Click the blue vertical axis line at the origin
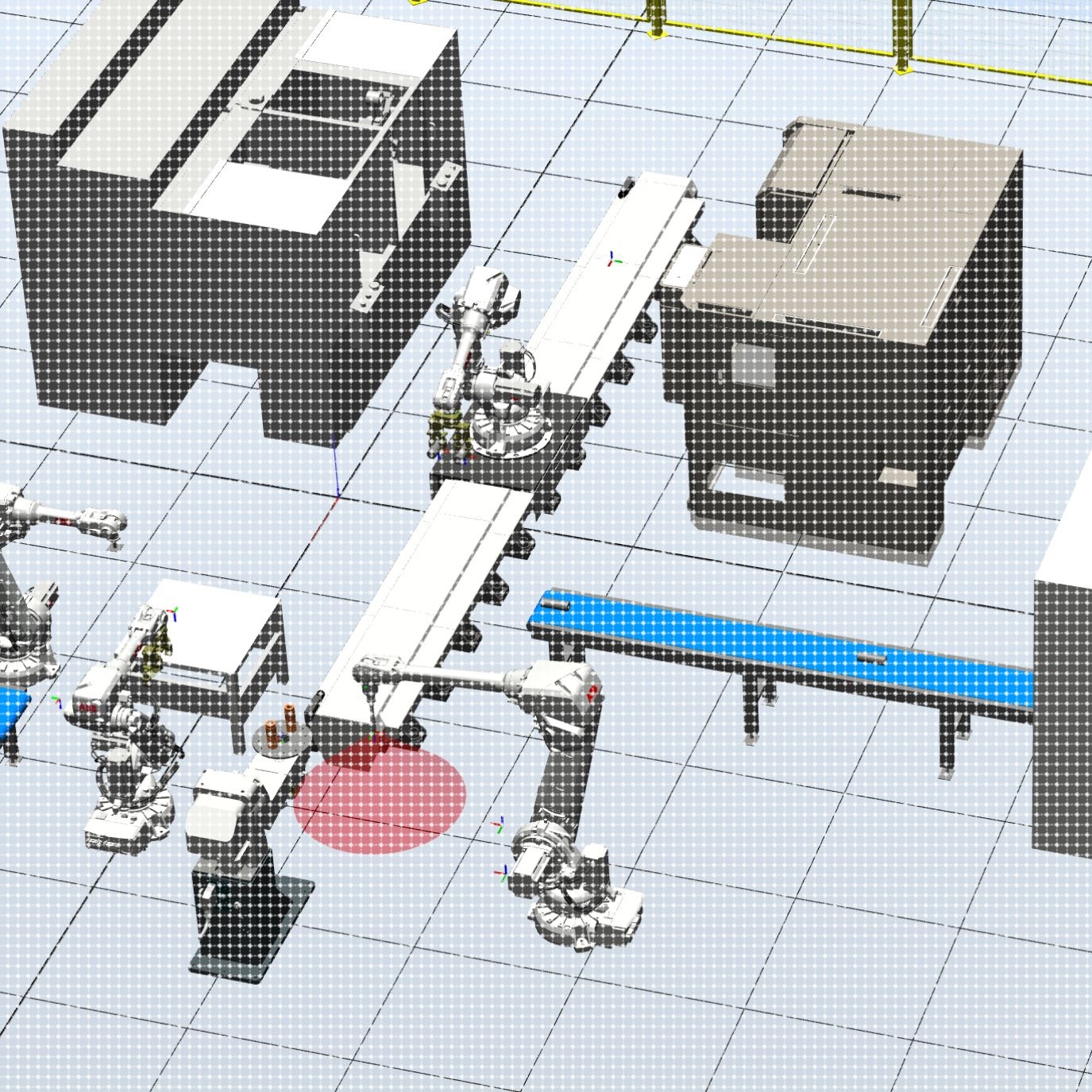1092x1092 pixels. click(x=335, y=466)
